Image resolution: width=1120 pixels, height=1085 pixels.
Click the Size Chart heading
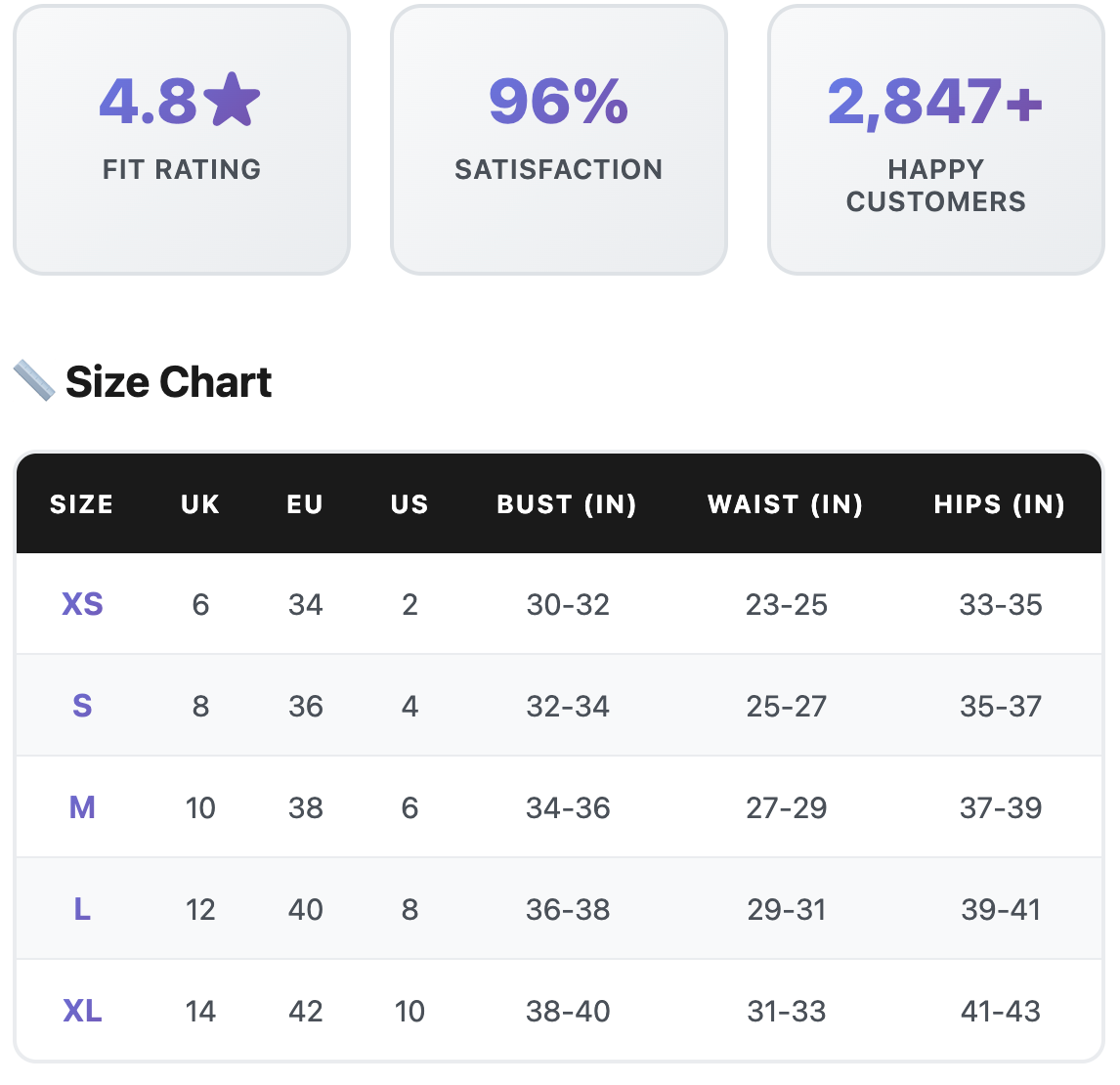[x=168, y=382]
